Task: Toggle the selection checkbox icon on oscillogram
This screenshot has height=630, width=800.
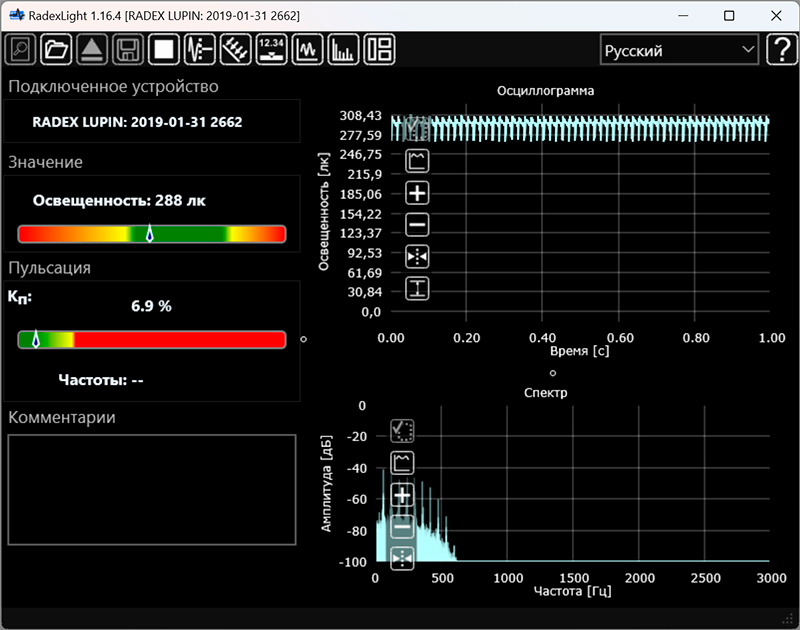Action: 418,129
